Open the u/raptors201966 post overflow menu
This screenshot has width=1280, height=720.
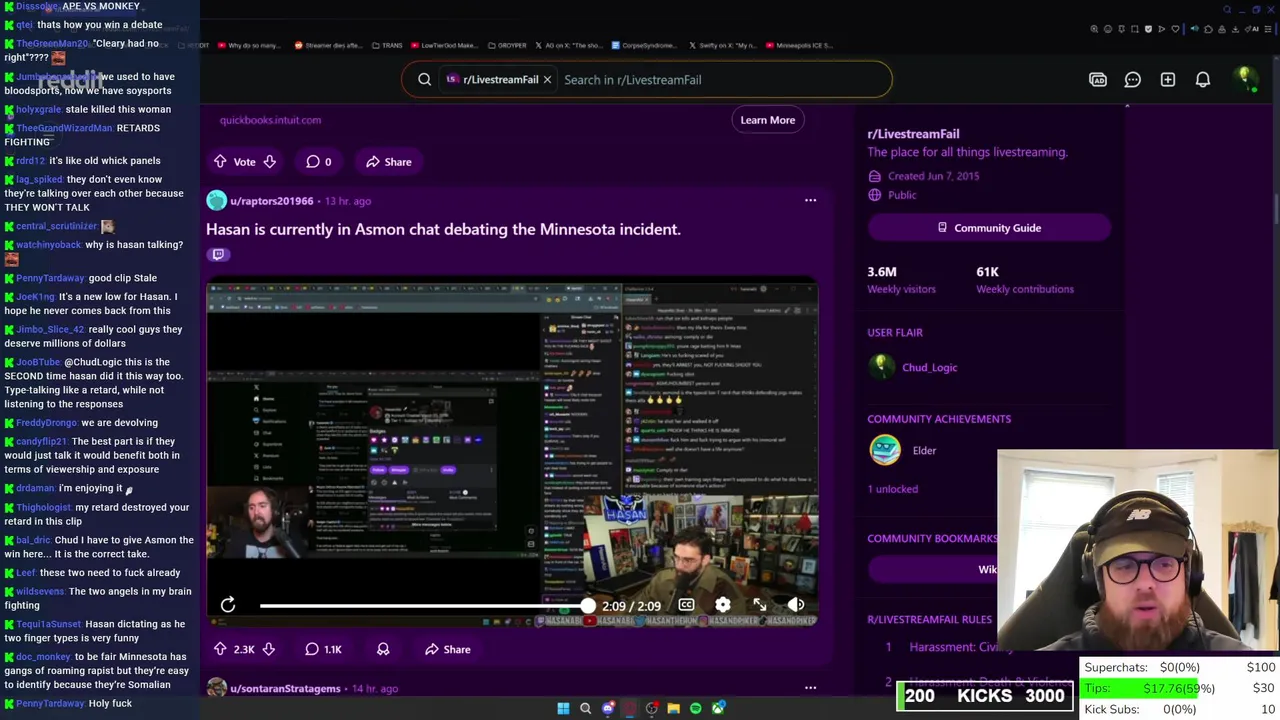[x=810, y=200]
